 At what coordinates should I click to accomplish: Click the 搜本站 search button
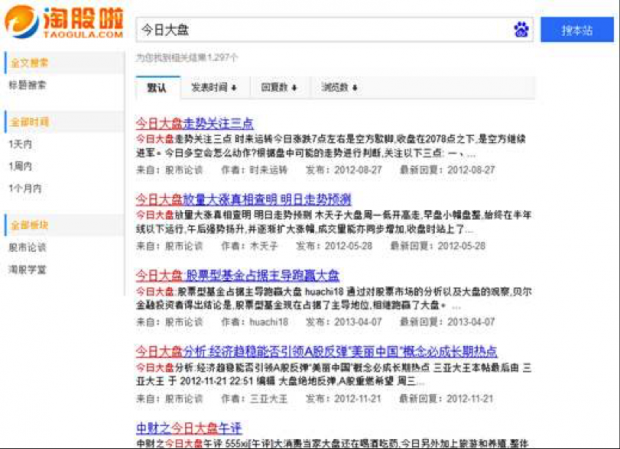pos(576,30)
